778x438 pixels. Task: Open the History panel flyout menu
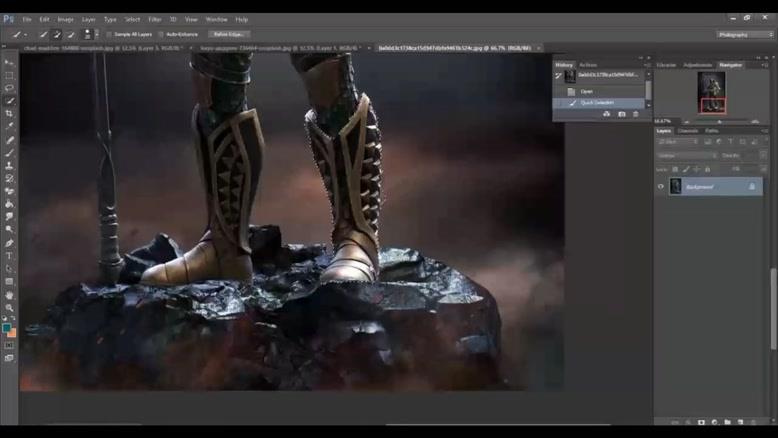(x=647, y=65)
